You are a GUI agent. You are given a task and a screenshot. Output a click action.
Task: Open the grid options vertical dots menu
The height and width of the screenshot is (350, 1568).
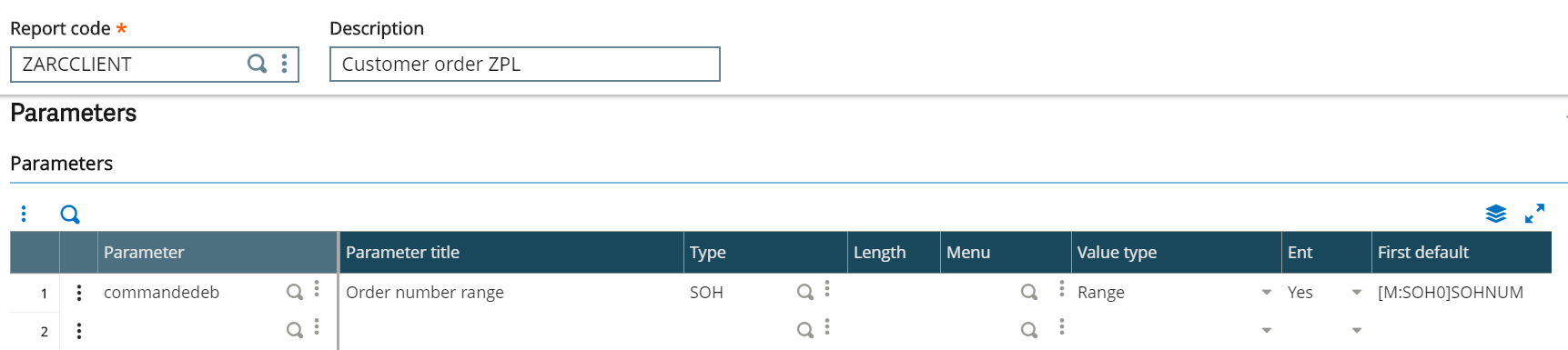24,214
